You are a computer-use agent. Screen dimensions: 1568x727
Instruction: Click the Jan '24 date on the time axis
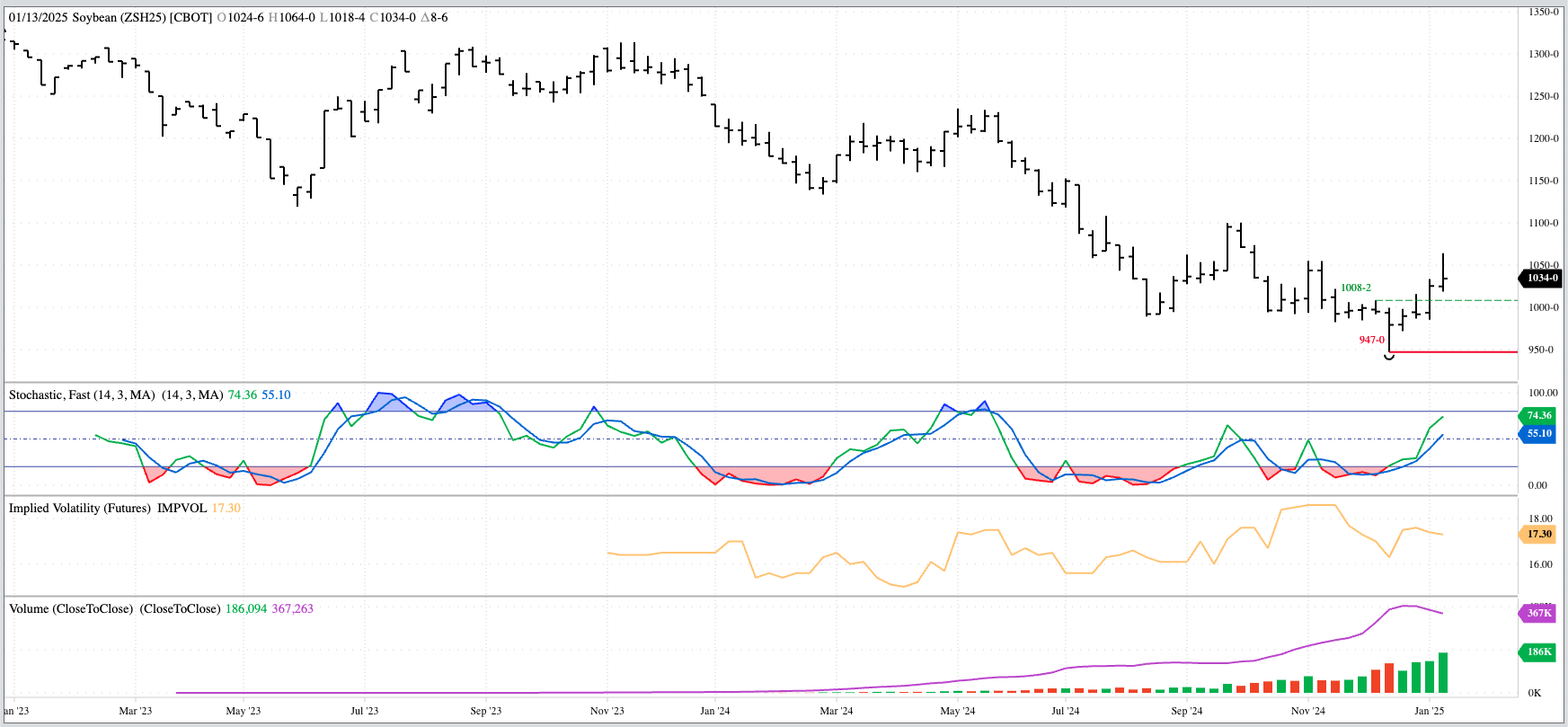coord(714,711)
